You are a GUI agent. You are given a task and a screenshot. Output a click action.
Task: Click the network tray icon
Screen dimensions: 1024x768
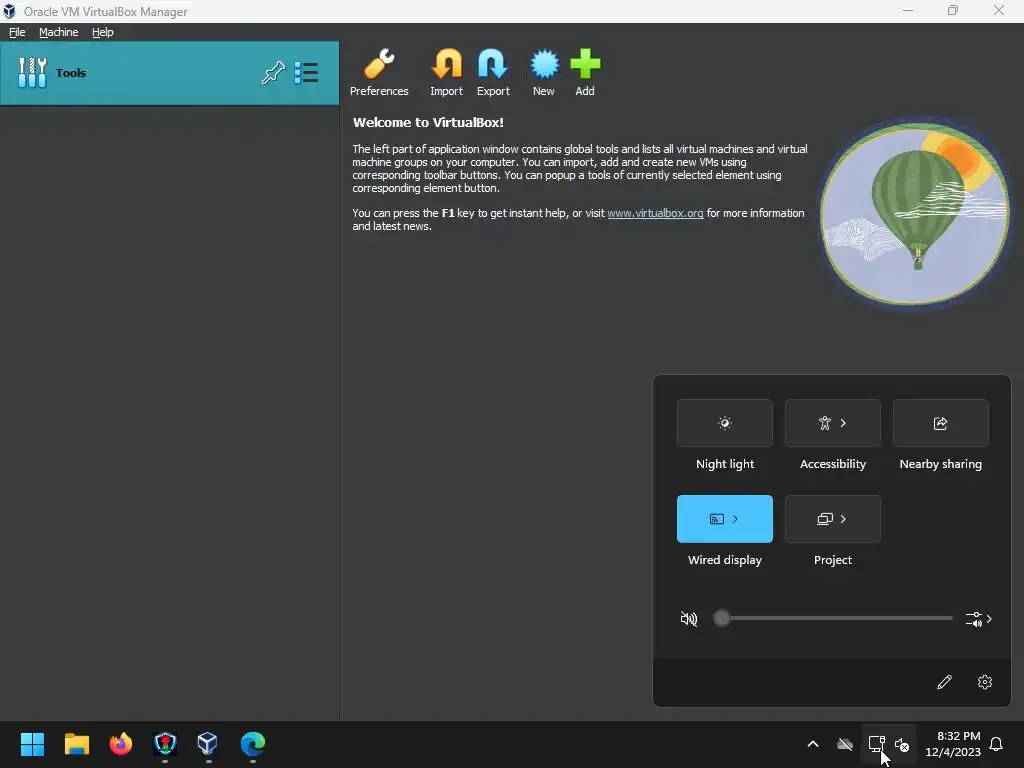click(876, 744)
